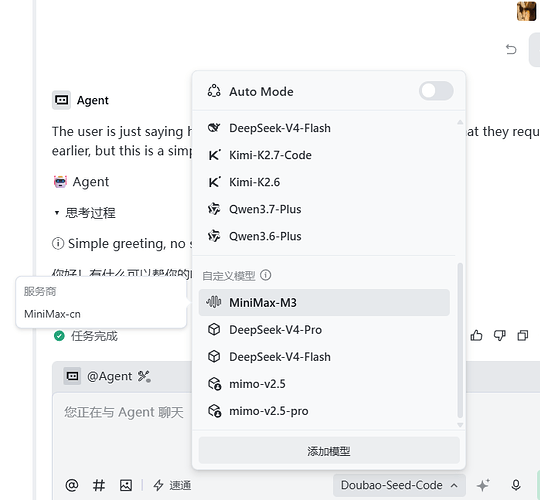Click the DeepSeek-V4-Pro cube icon
The width and height of the screenshot is (540, 500).
[x=214, y=330]
